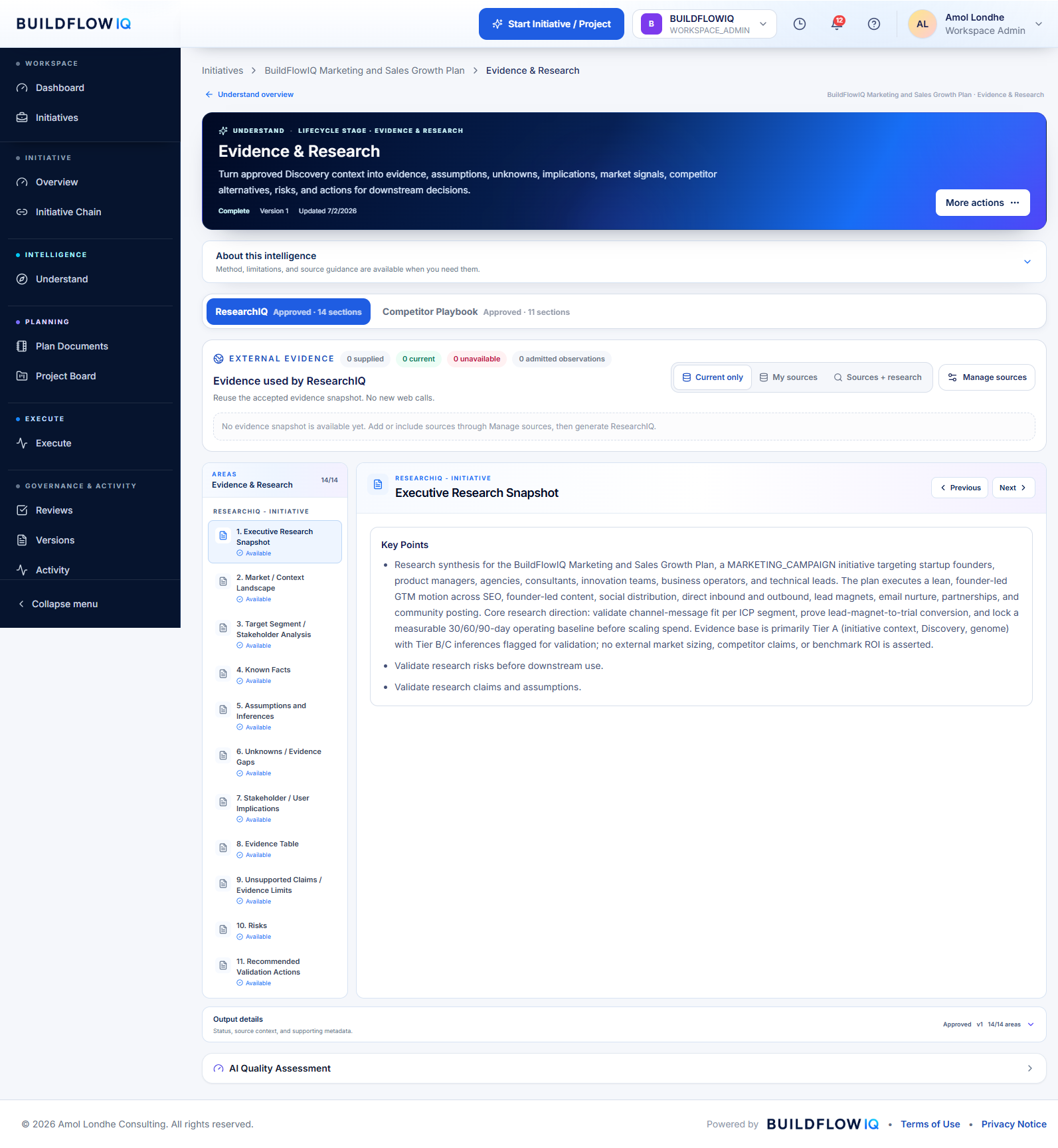Open notifications bell with 12 badge
Viewport: 1058px width, 1148px height.
point(837,24)
